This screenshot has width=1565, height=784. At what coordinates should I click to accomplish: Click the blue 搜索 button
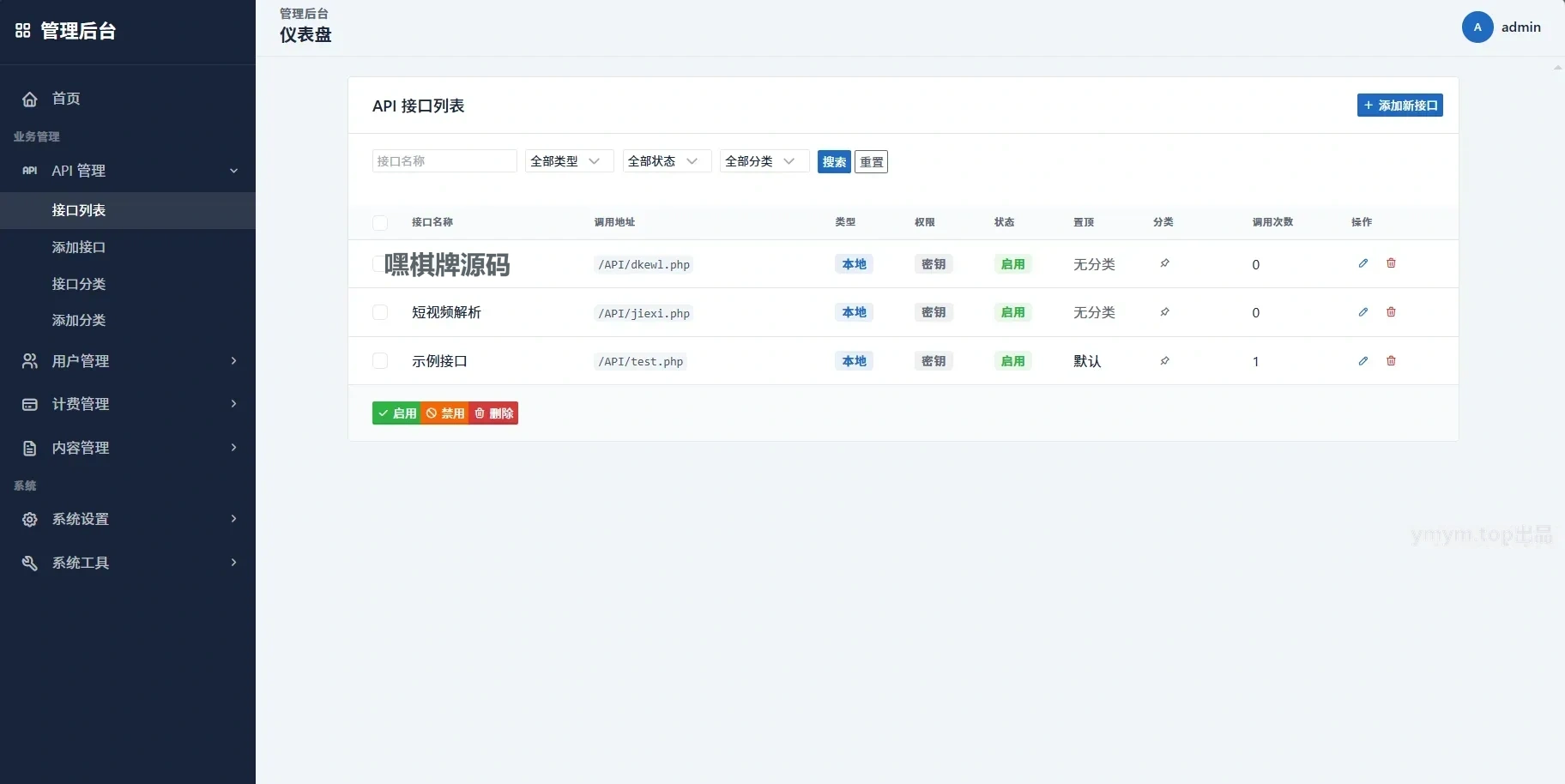tap(834, 161)
